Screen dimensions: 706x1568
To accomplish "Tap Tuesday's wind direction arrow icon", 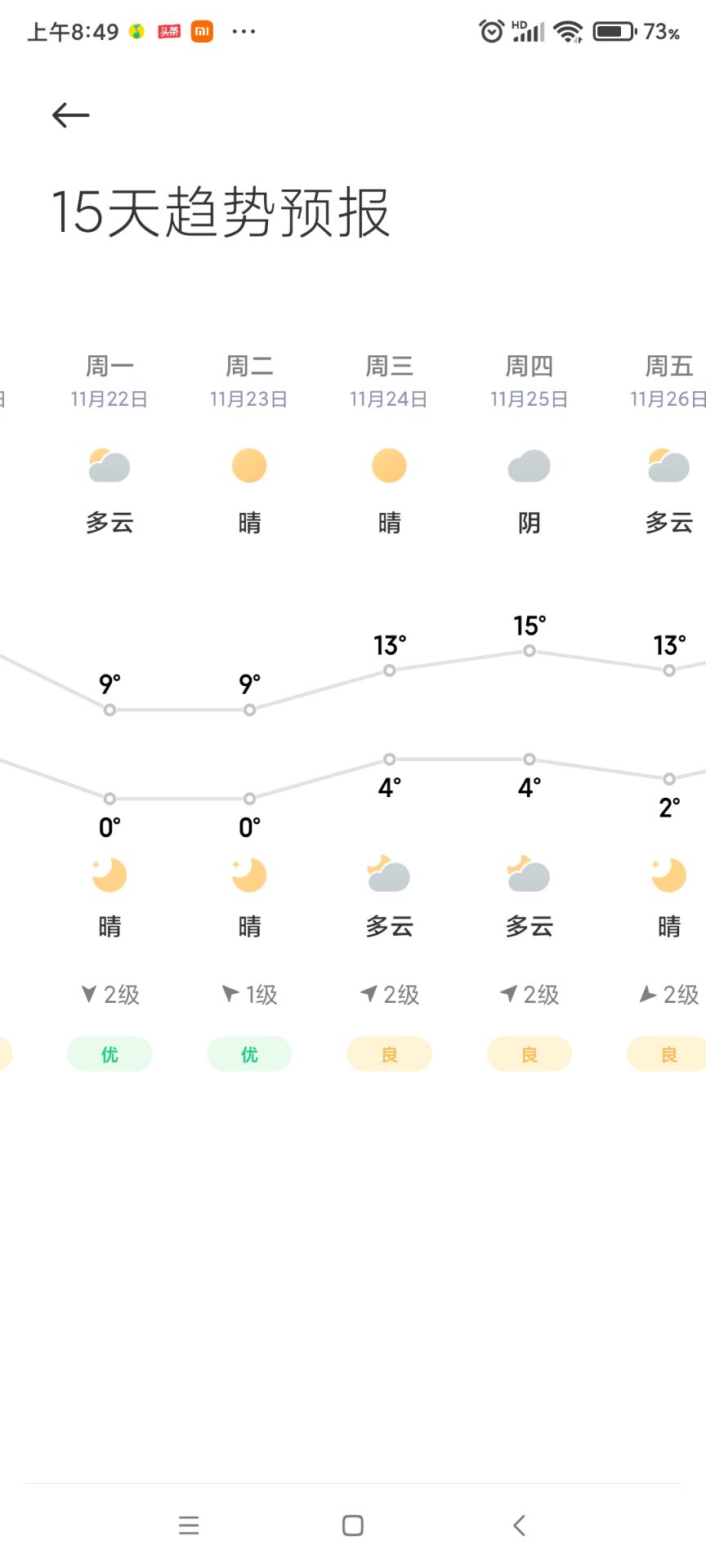I will point(230,993).
